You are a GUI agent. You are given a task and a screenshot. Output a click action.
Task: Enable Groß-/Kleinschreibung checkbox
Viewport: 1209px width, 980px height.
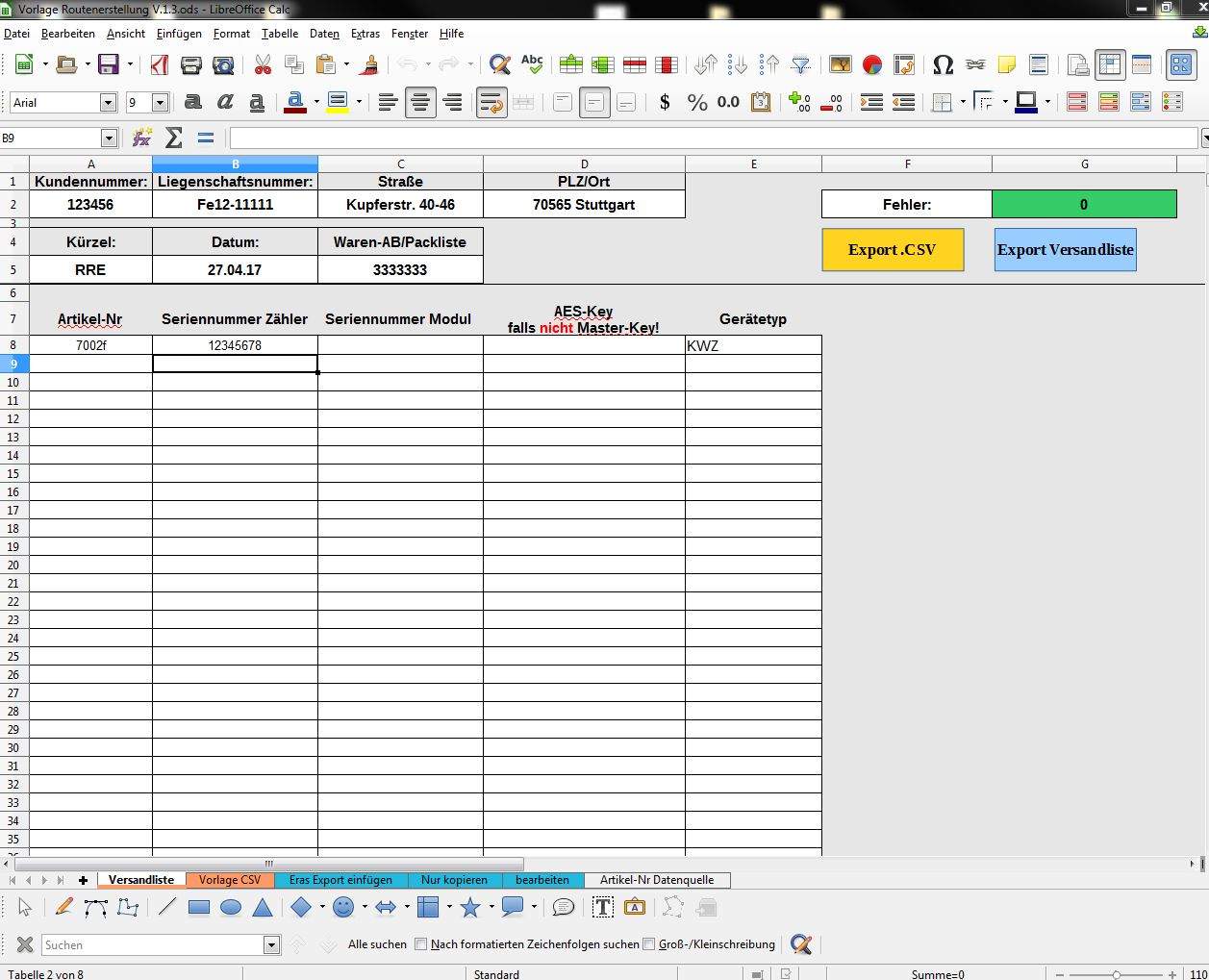coord(648,944)
